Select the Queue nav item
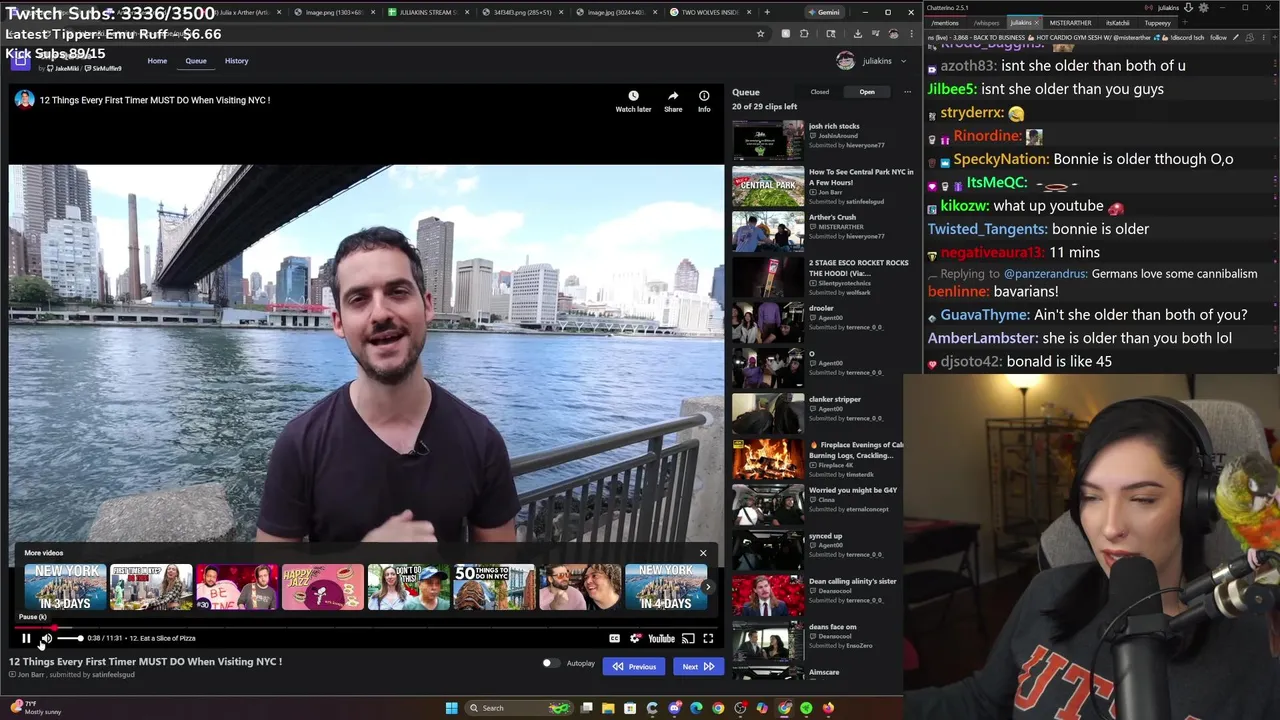The width and height of the screenshot is (1280, 720). pyautogui.click(x=196, y=61)
